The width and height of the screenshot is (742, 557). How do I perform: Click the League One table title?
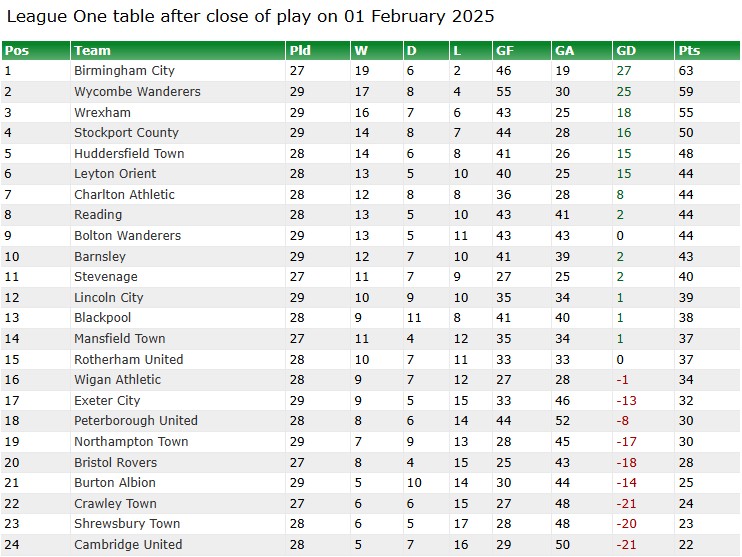point(250,16)
